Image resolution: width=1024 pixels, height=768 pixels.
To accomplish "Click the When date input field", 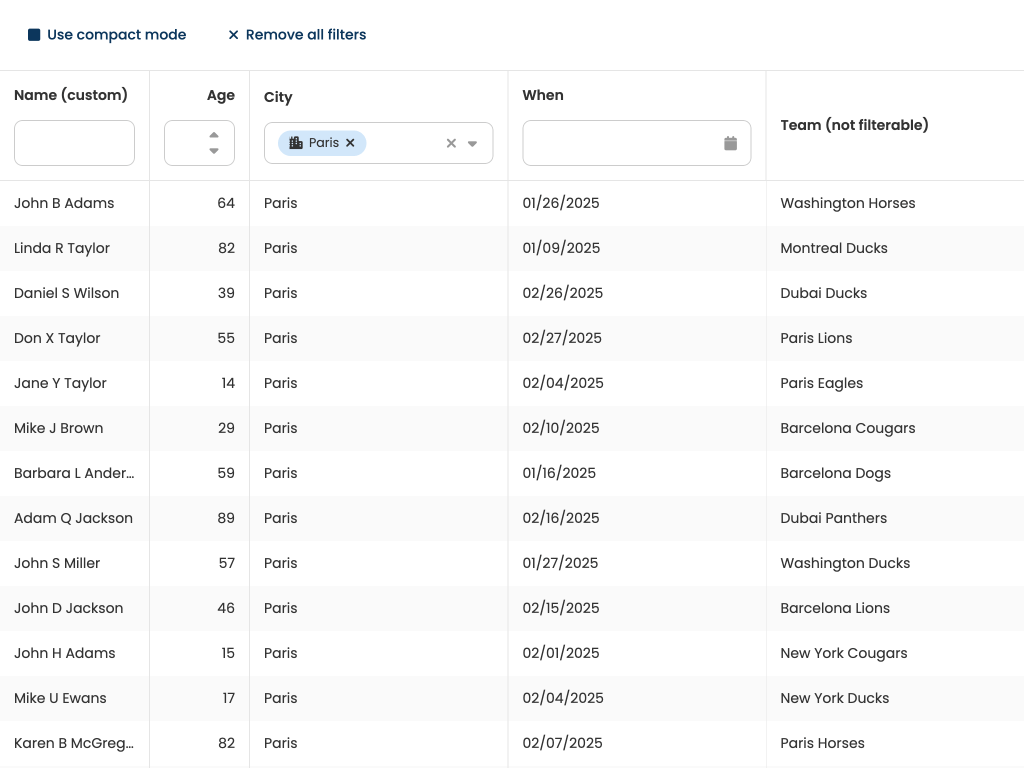I will click(620, 143).
